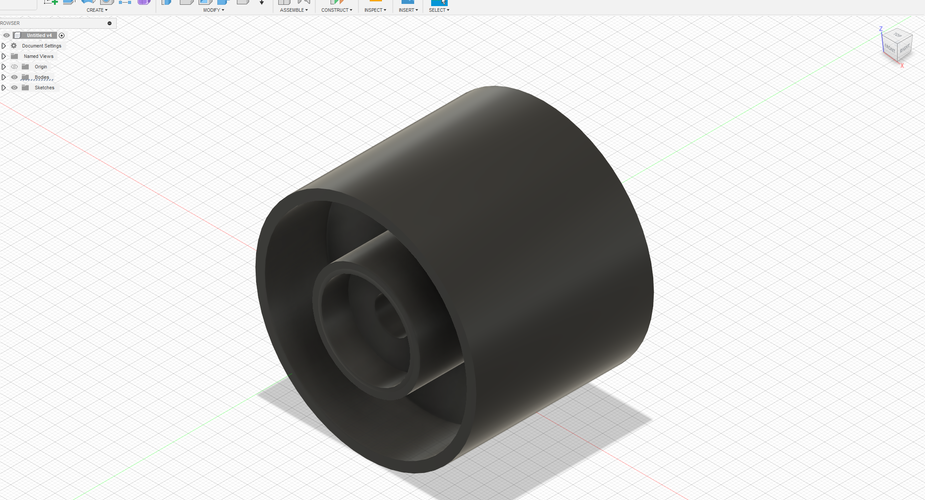Hide Sketches via its eye icon
Viewport: 925px width, 500px height.
14,87
